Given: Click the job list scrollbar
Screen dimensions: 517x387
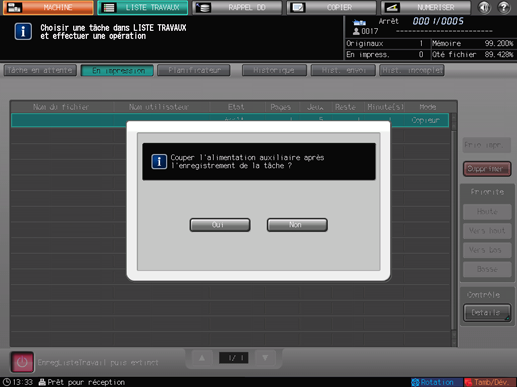Looking at the screenshot, I should tap(454, 230).
